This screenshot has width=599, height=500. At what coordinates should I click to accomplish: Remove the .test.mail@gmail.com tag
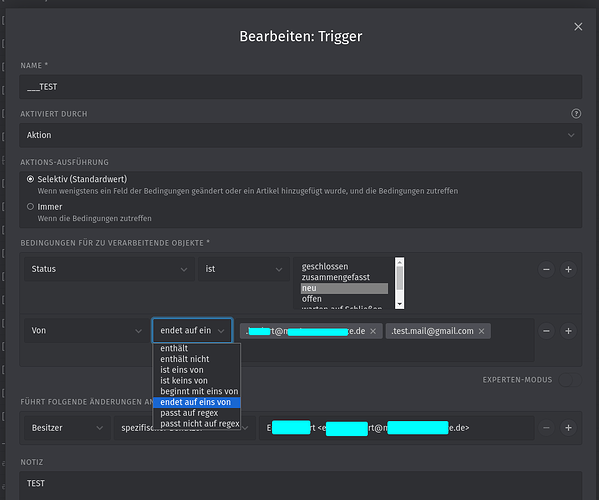[481, 331]
